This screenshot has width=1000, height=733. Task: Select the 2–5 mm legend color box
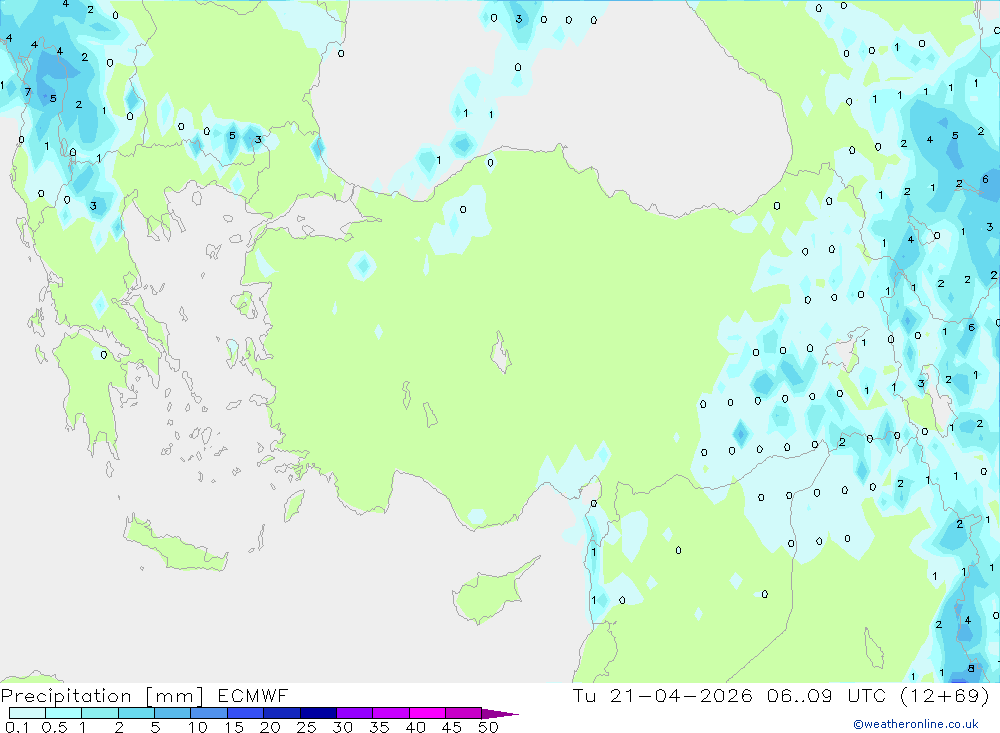tap(136, 713)
